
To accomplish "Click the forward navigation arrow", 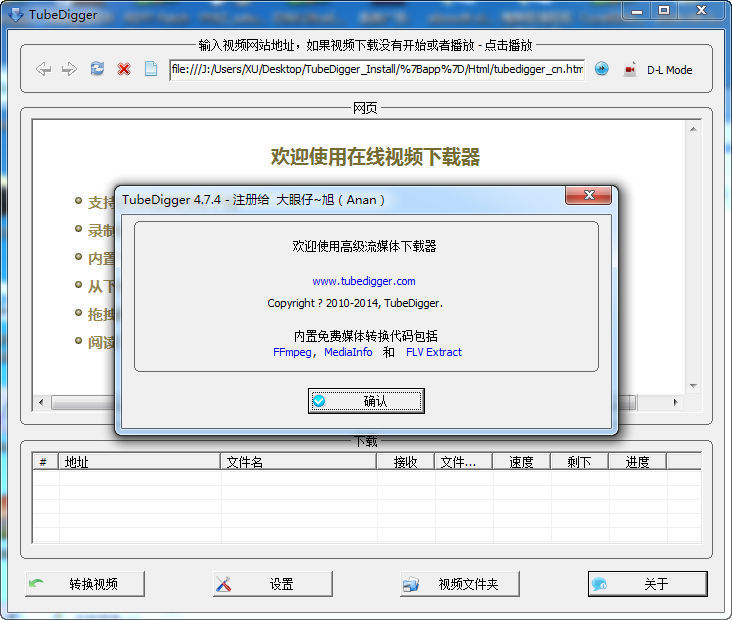I will pos(69,69).
